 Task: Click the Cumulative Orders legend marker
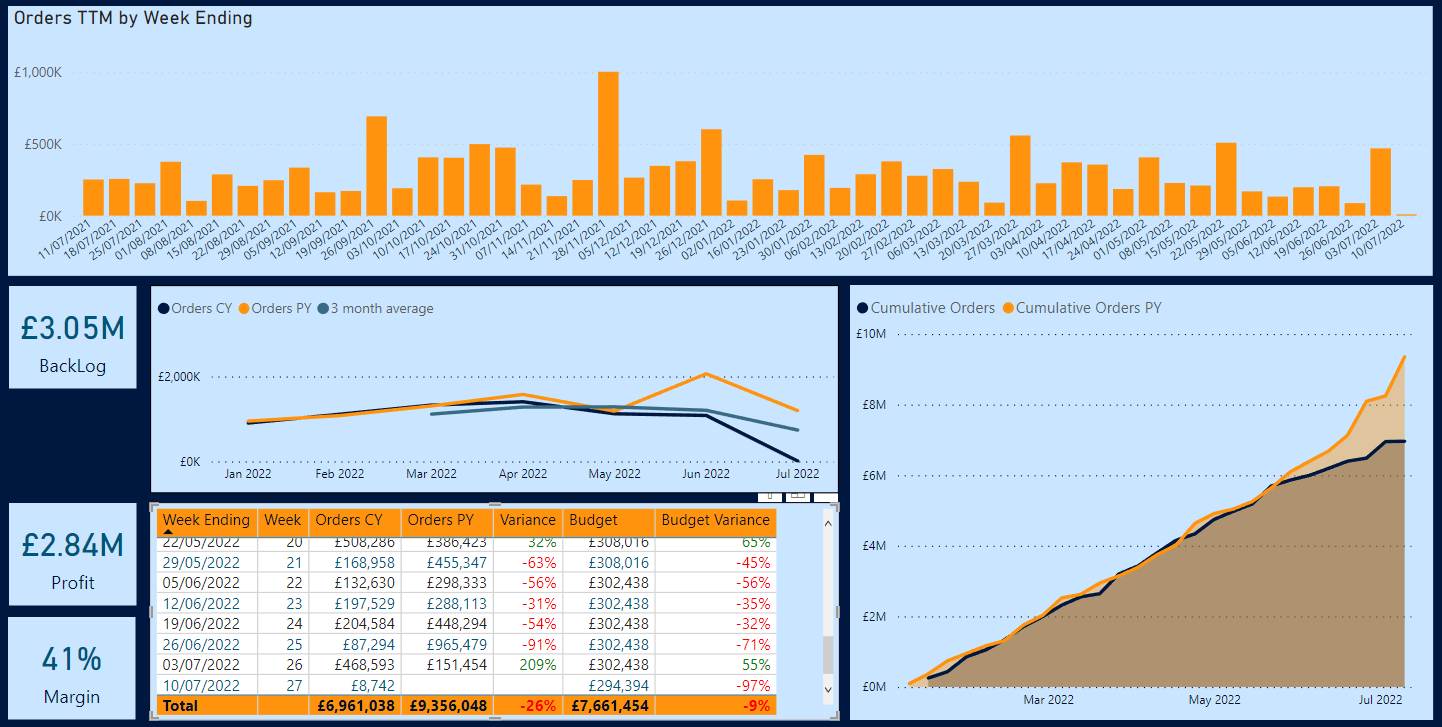(x=862, y=308)
